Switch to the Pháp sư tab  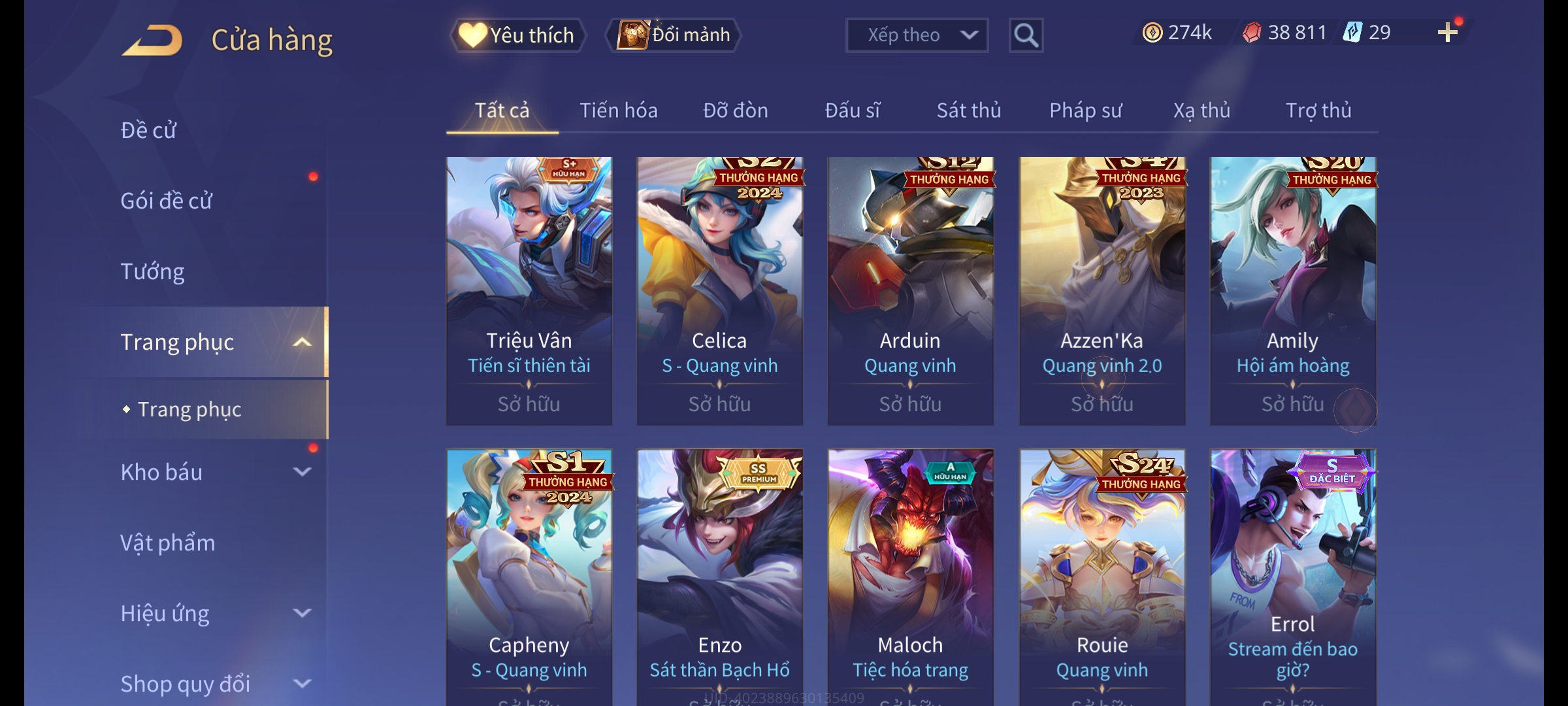coord(1085,110)
